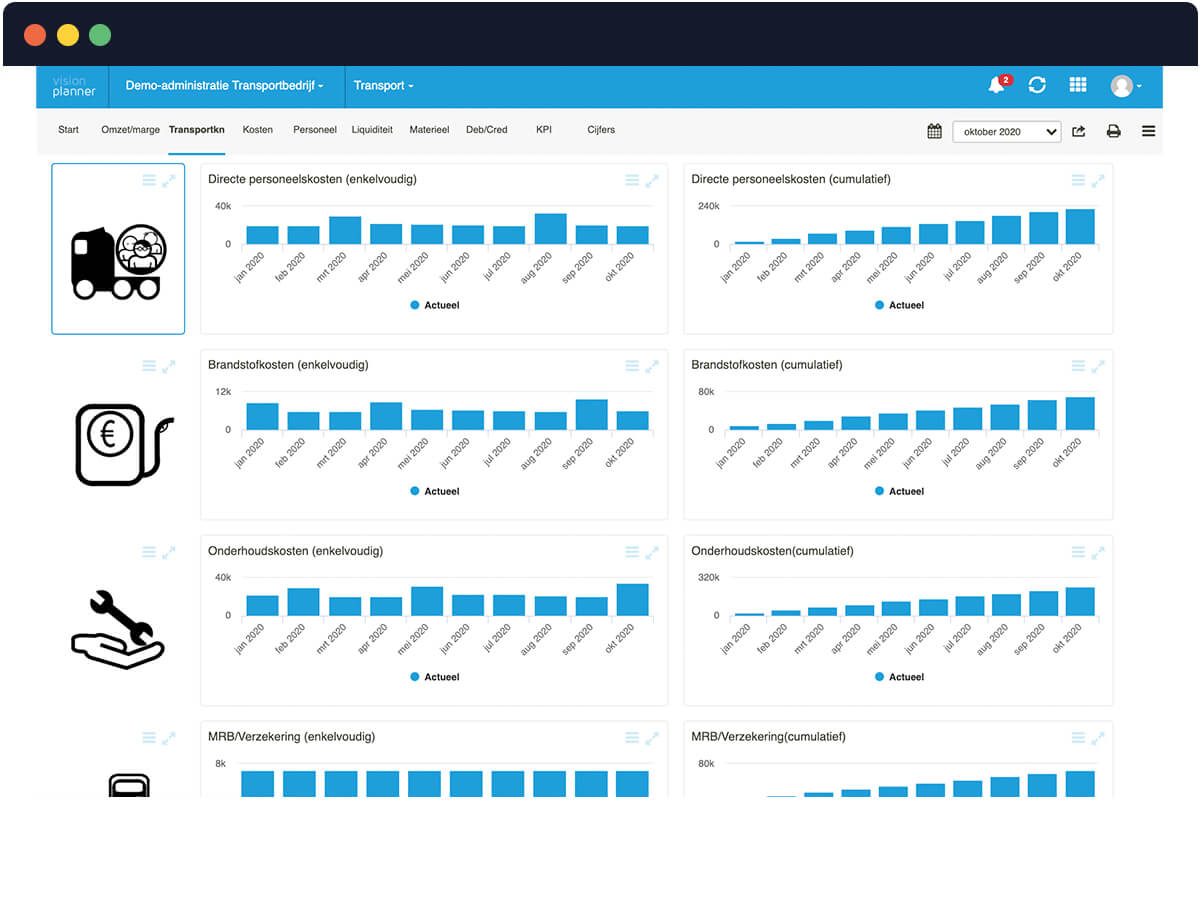Click the print icon in the toolbar
The height and width of the screenshot is (900, 1200).
click(x=1113, y=131)
